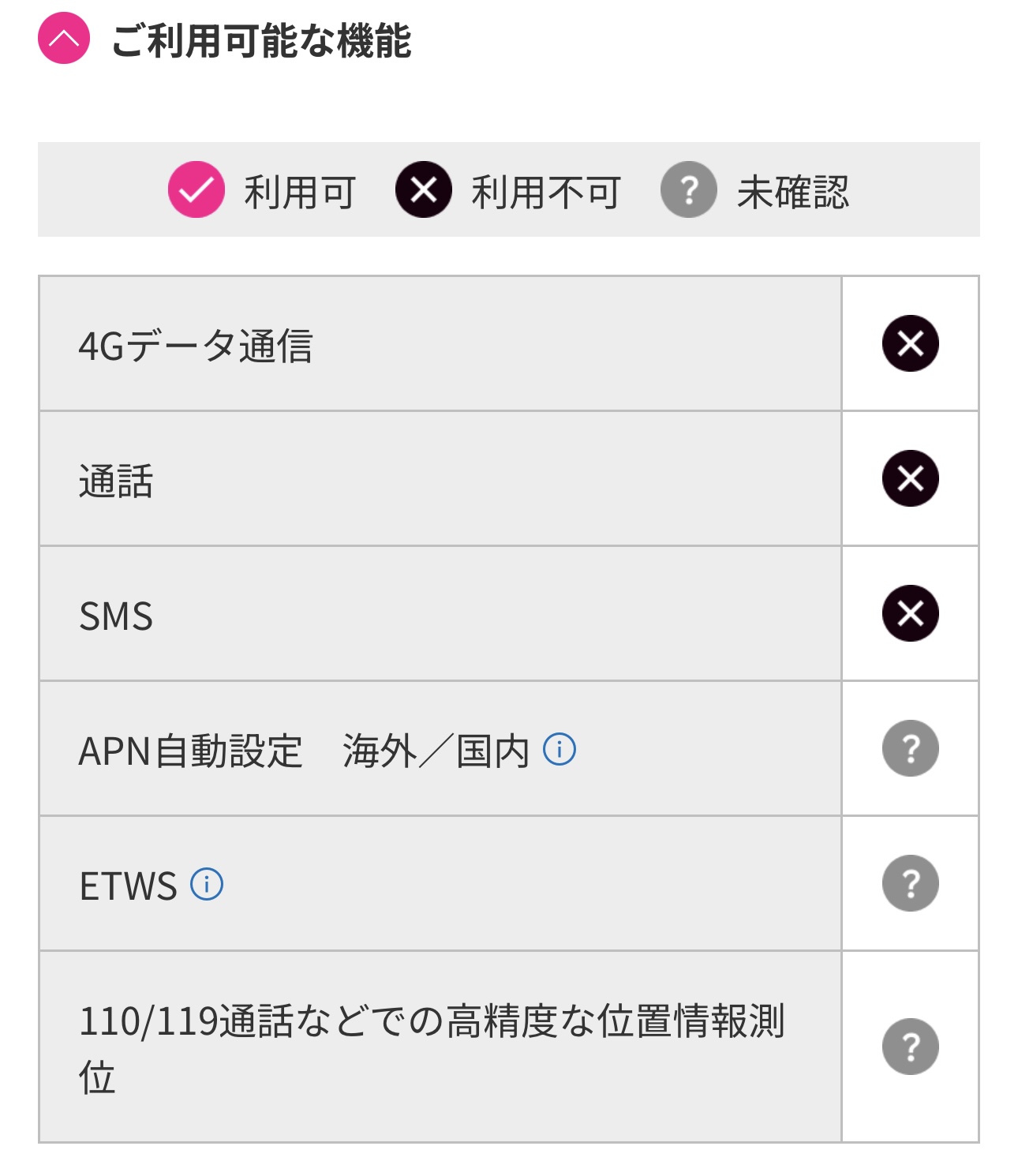Click the question mark icon in ETWS row
This screenshot has height=1176, width=1018.
911,883
